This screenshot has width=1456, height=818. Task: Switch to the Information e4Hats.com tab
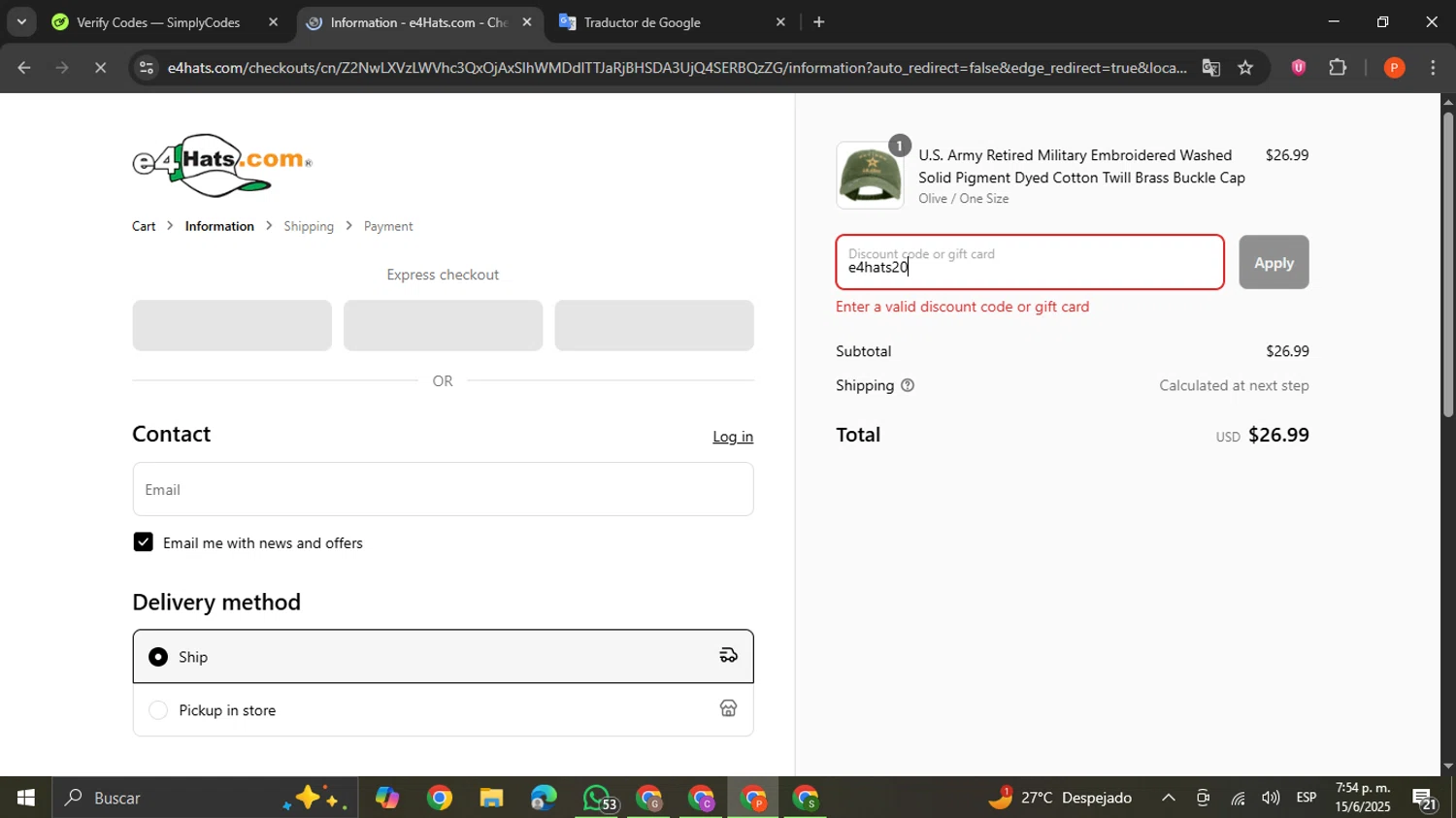click(x=418, y=21)
